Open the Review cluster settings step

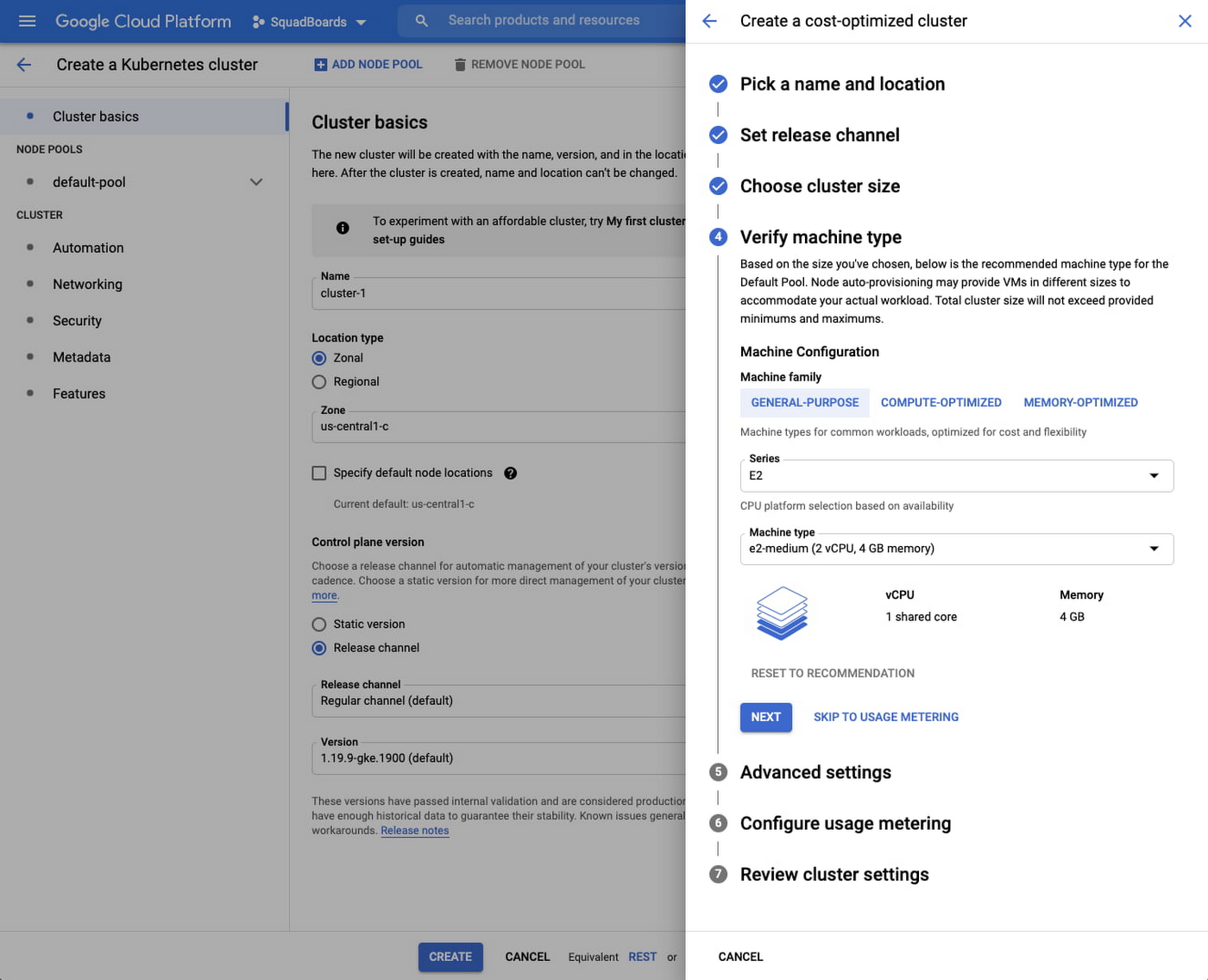[834, 874]
